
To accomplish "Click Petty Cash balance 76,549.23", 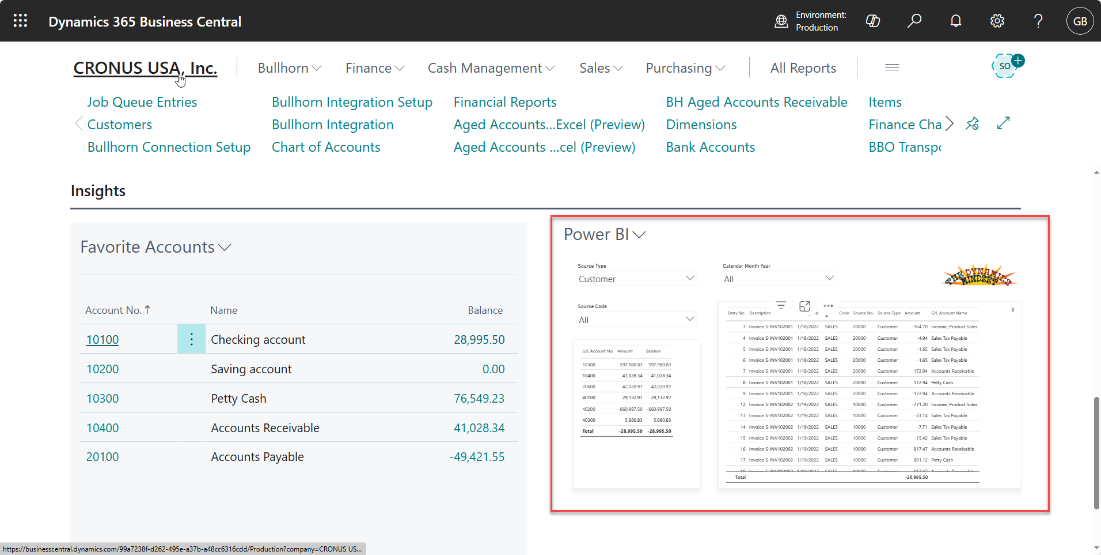I will point(479,398).
